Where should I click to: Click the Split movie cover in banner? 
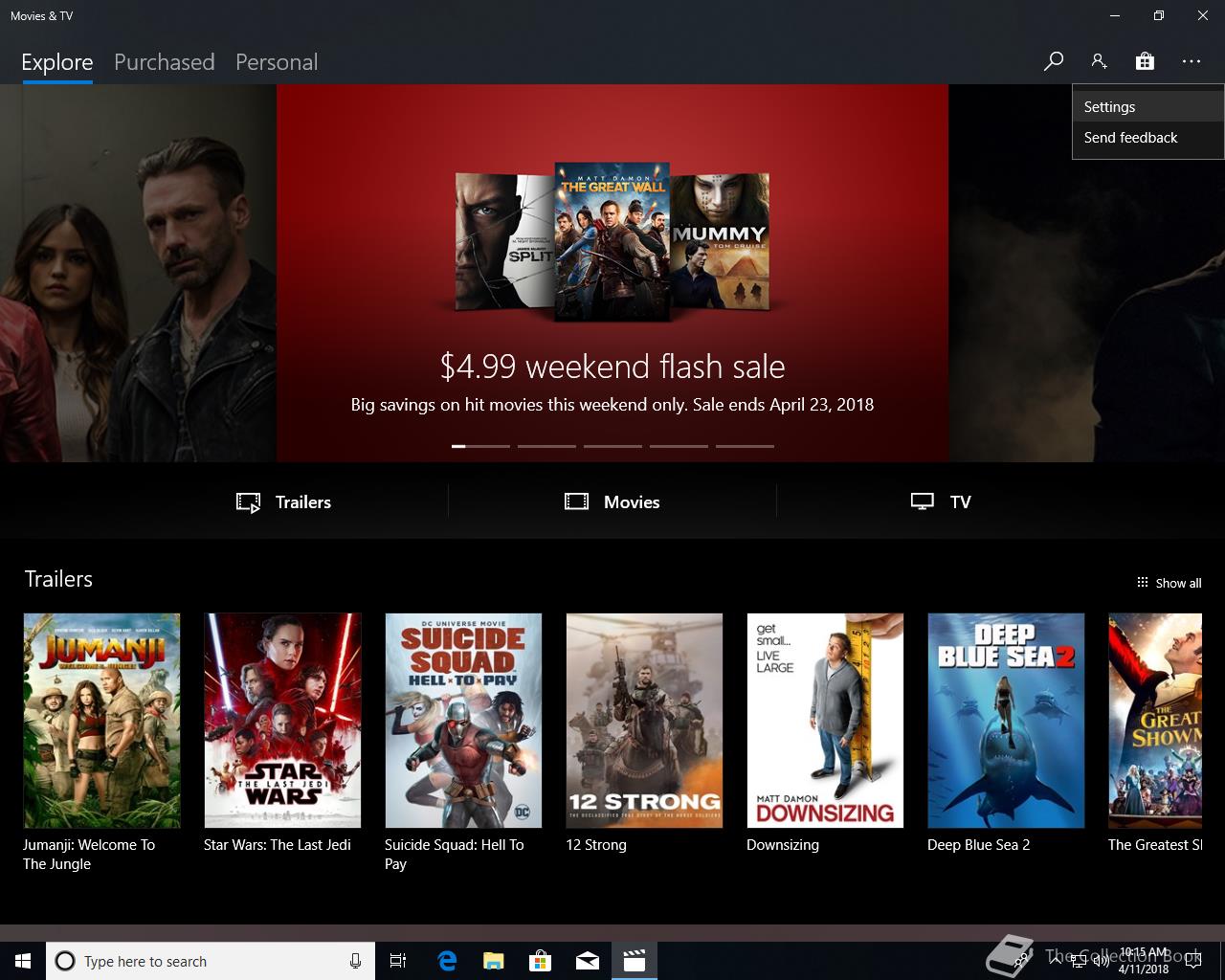[504, 242]
